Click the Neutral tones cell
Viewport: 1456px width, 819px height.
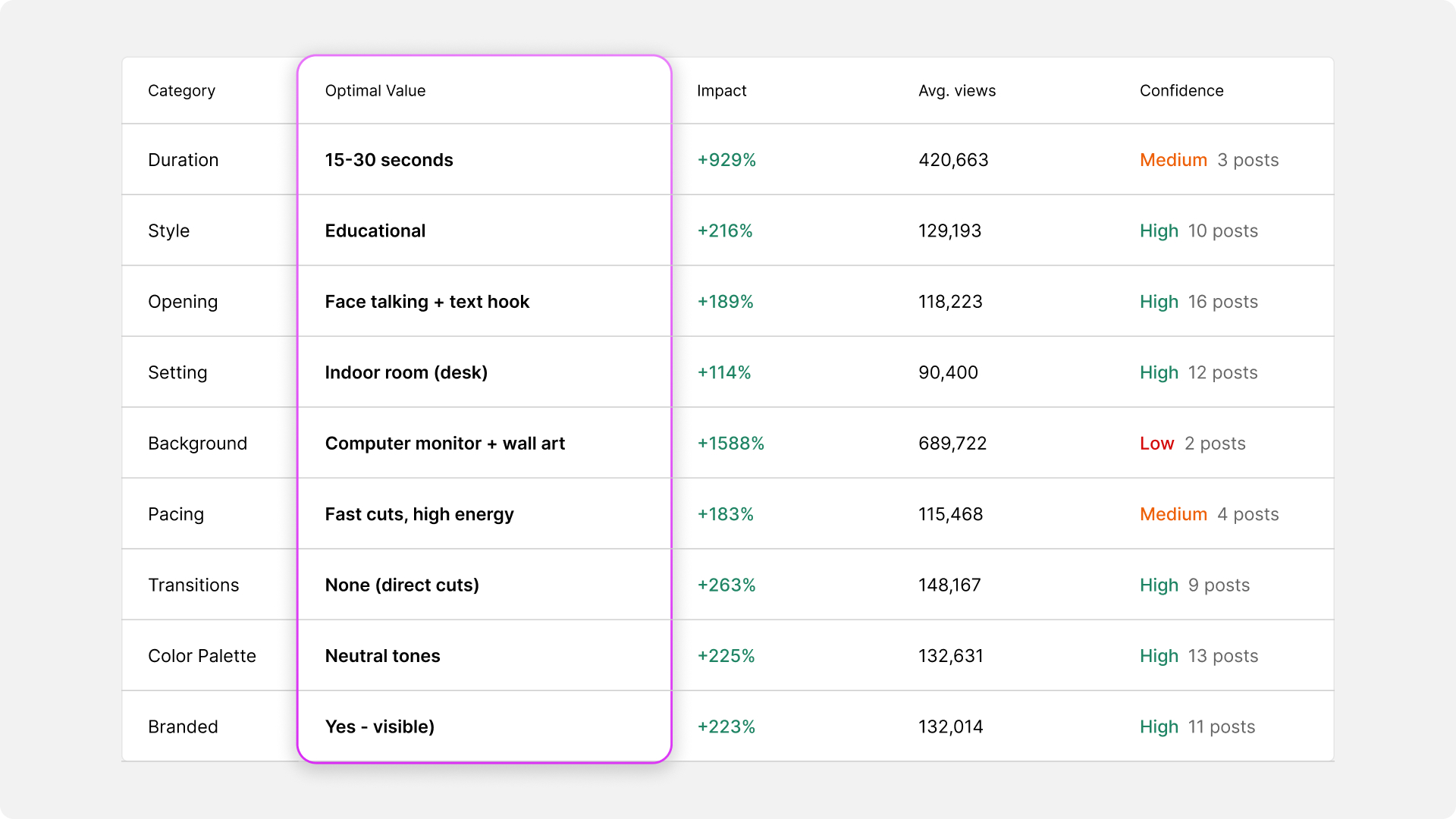point(382,656)
